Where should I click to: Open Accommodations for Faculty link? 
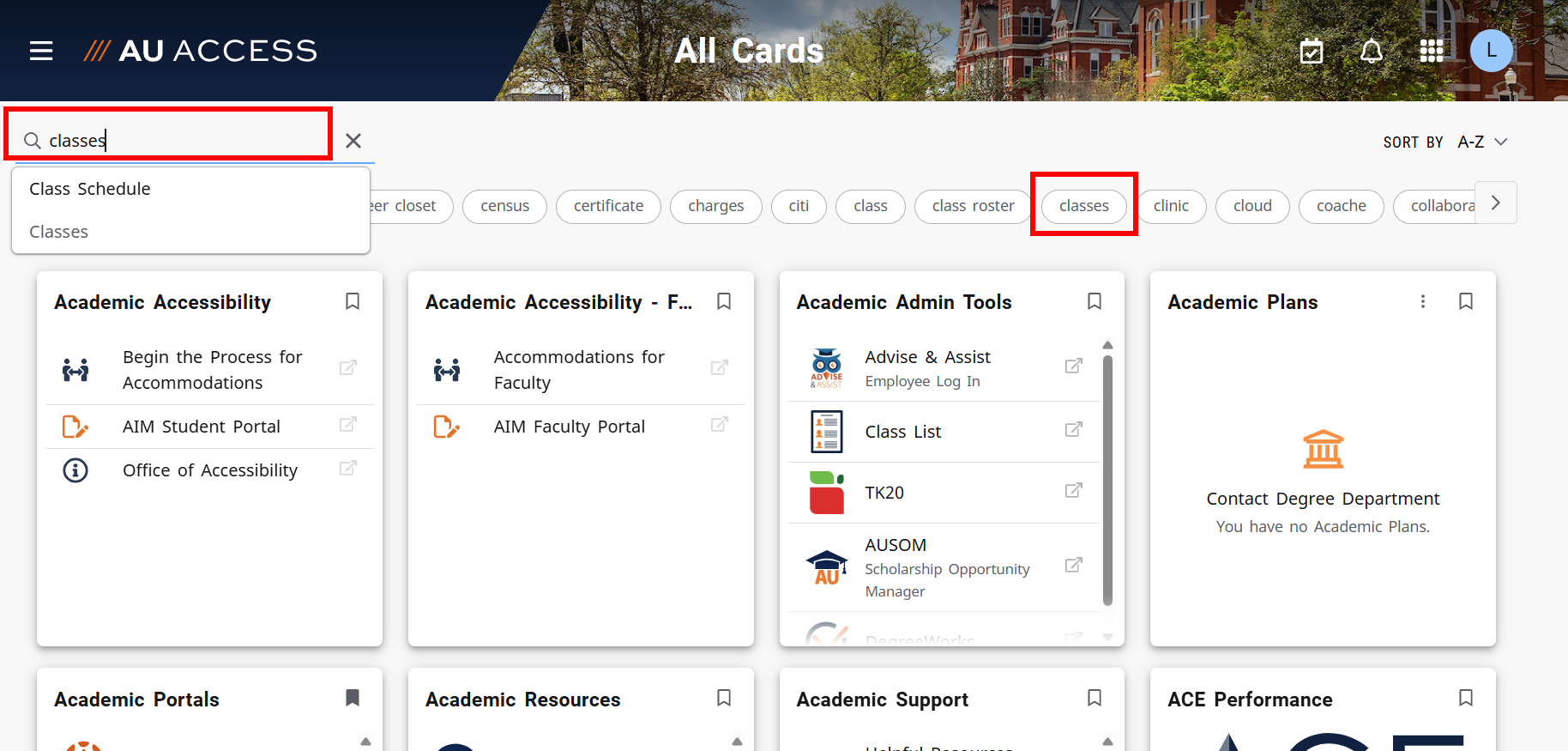click(581, 370)
